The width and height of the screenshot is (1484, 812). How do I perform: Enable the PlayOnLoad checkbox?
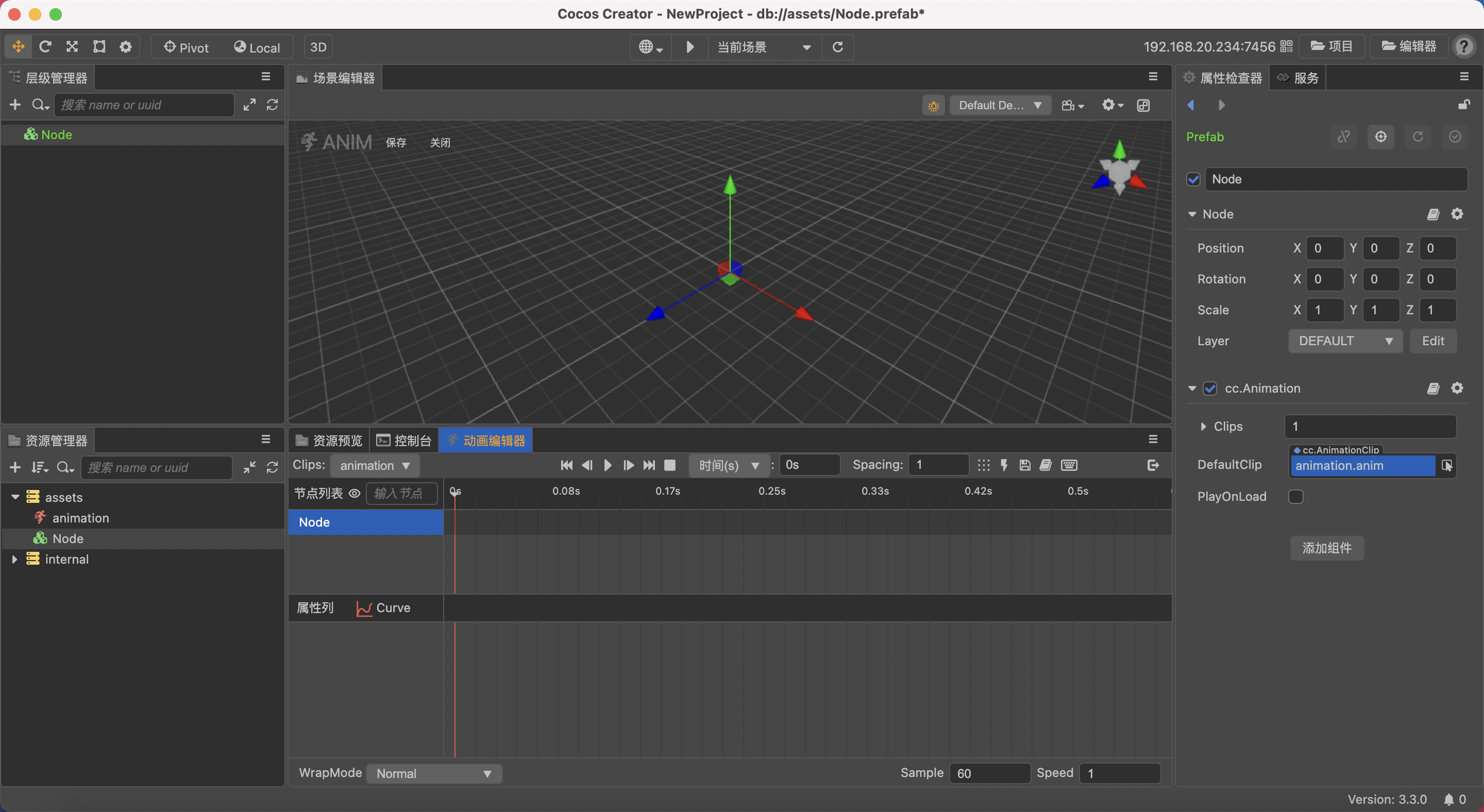tap(1295, 496)
